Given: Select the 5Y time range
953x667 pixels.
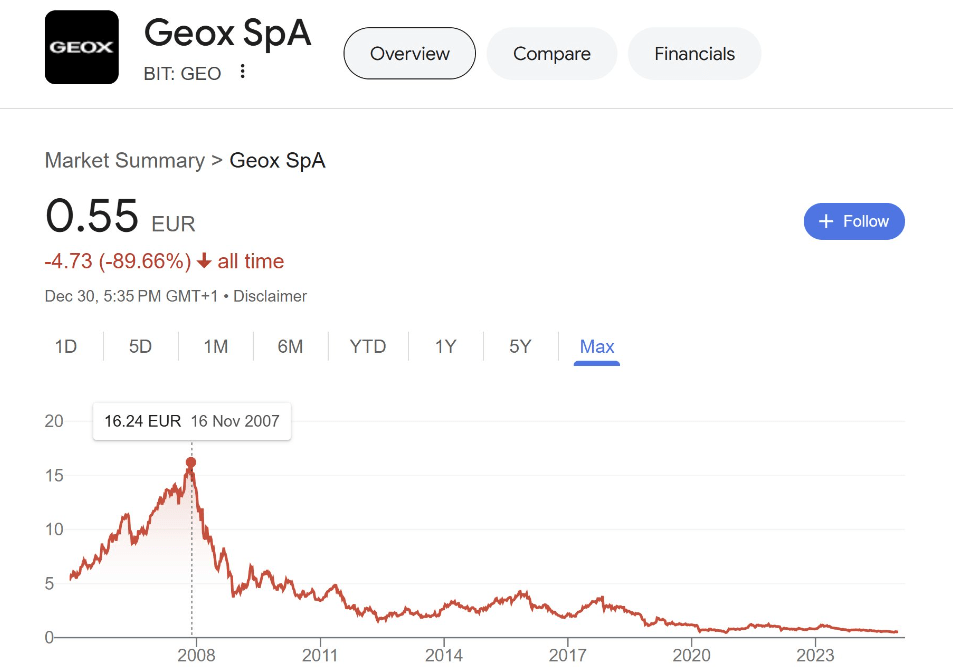Looking at the screenshot, I should 520,347.
